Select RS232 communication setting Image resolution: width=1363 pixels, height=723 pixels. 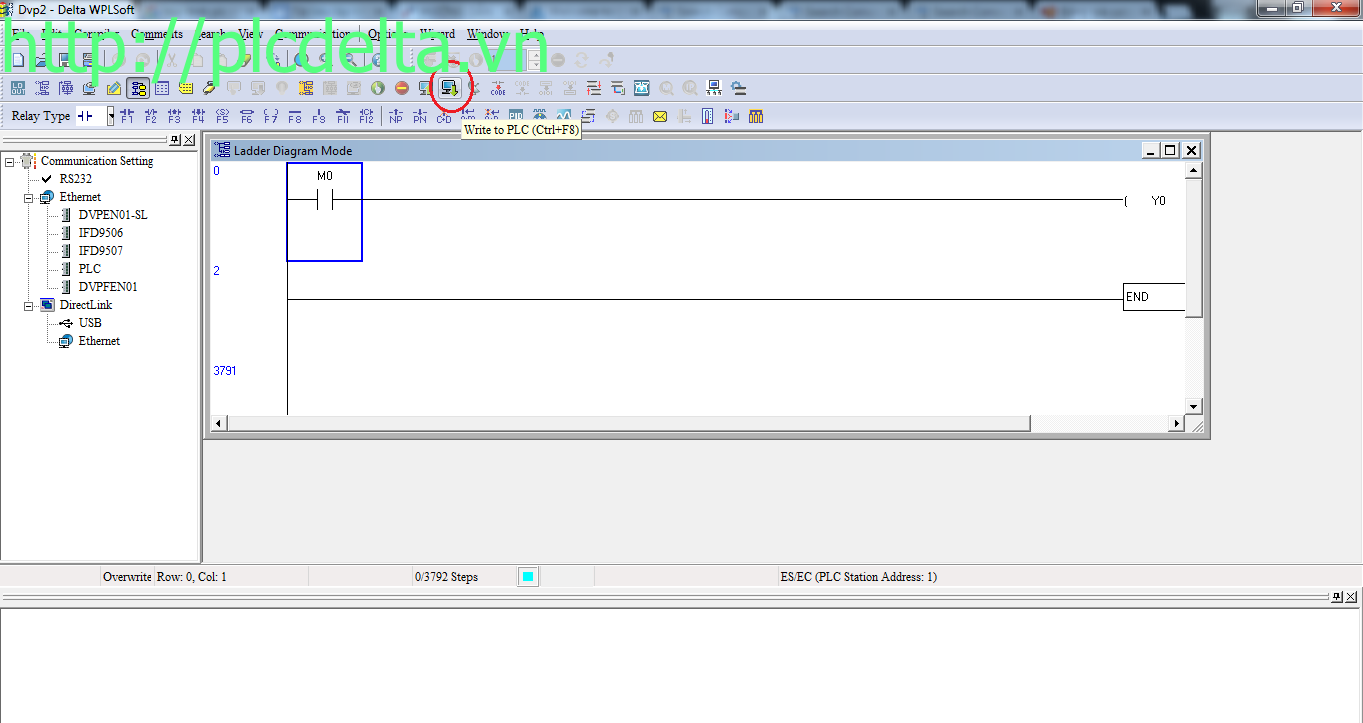tap(75, 179)
